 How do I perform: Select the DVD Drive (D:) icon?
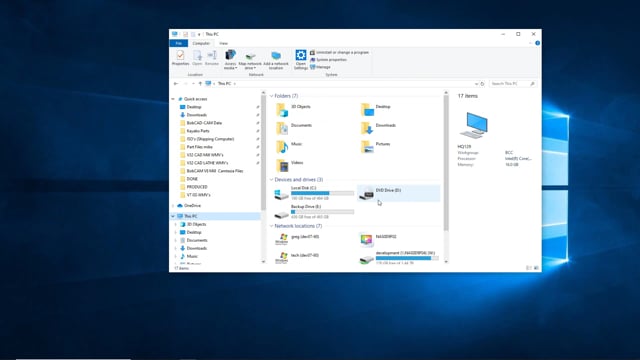[x=366, y=193]
